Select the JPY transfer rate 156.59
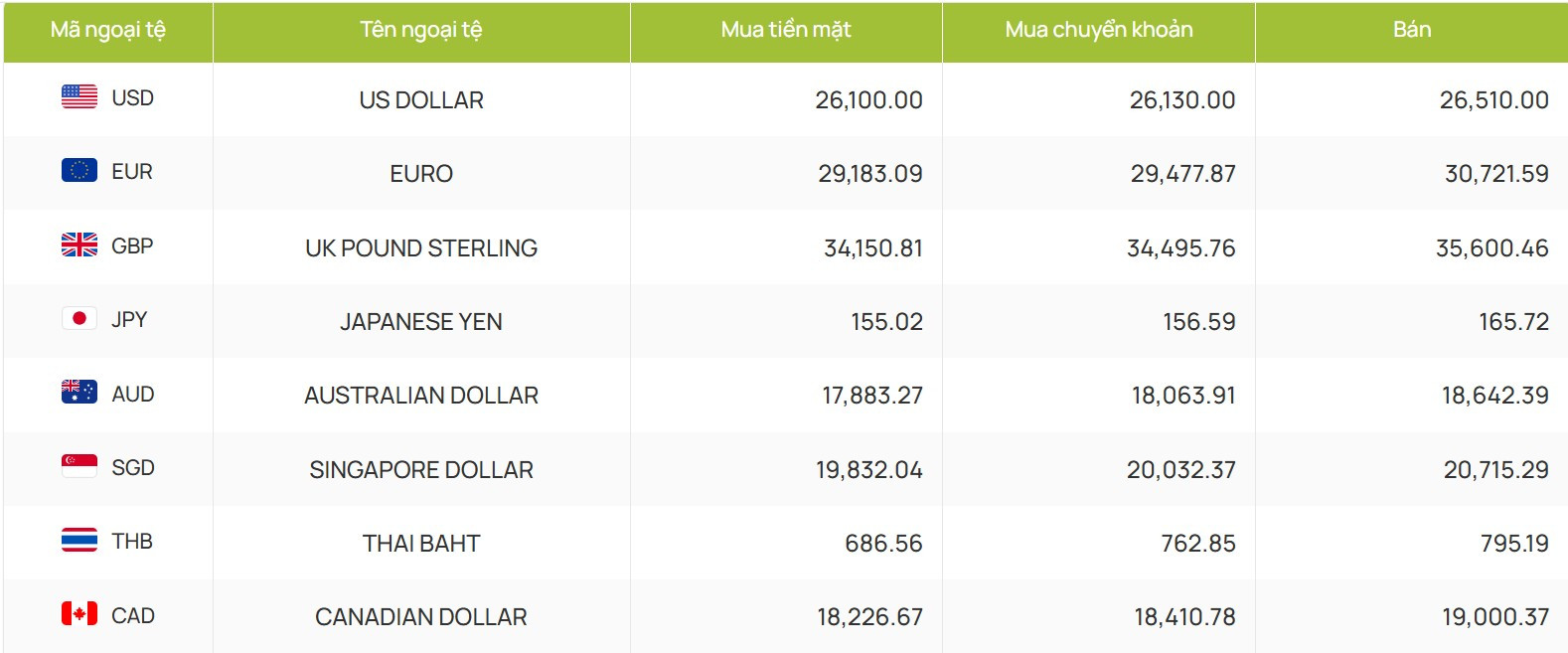 click(x=1199, y=322)
